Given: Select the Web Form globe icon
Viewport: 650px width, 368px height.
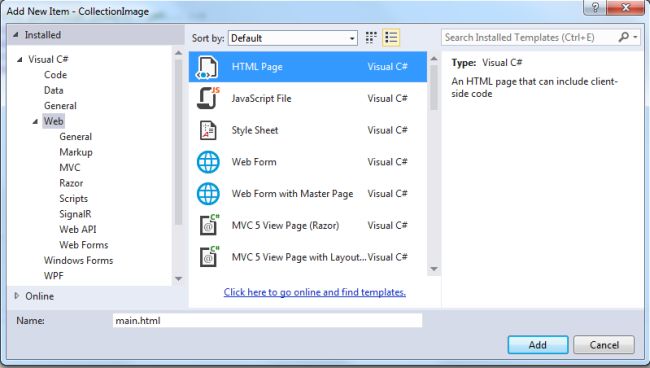Looking at the screenshot, I should (208, 162).
